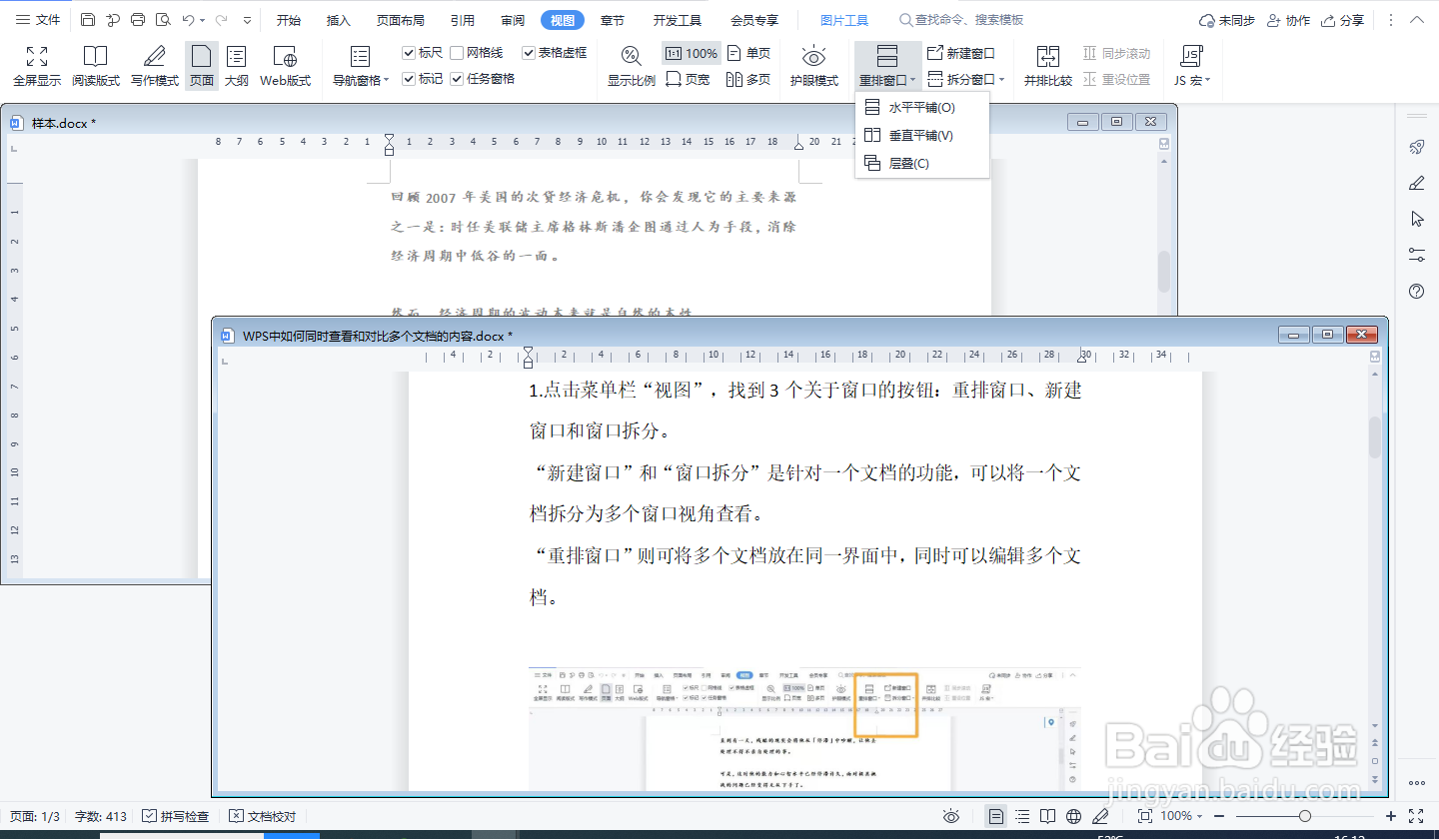Image resolution: width=1439 pixels, height=840 pixels.
Task: Adjust the zoom slider handle
Action: pos(1305,816)
